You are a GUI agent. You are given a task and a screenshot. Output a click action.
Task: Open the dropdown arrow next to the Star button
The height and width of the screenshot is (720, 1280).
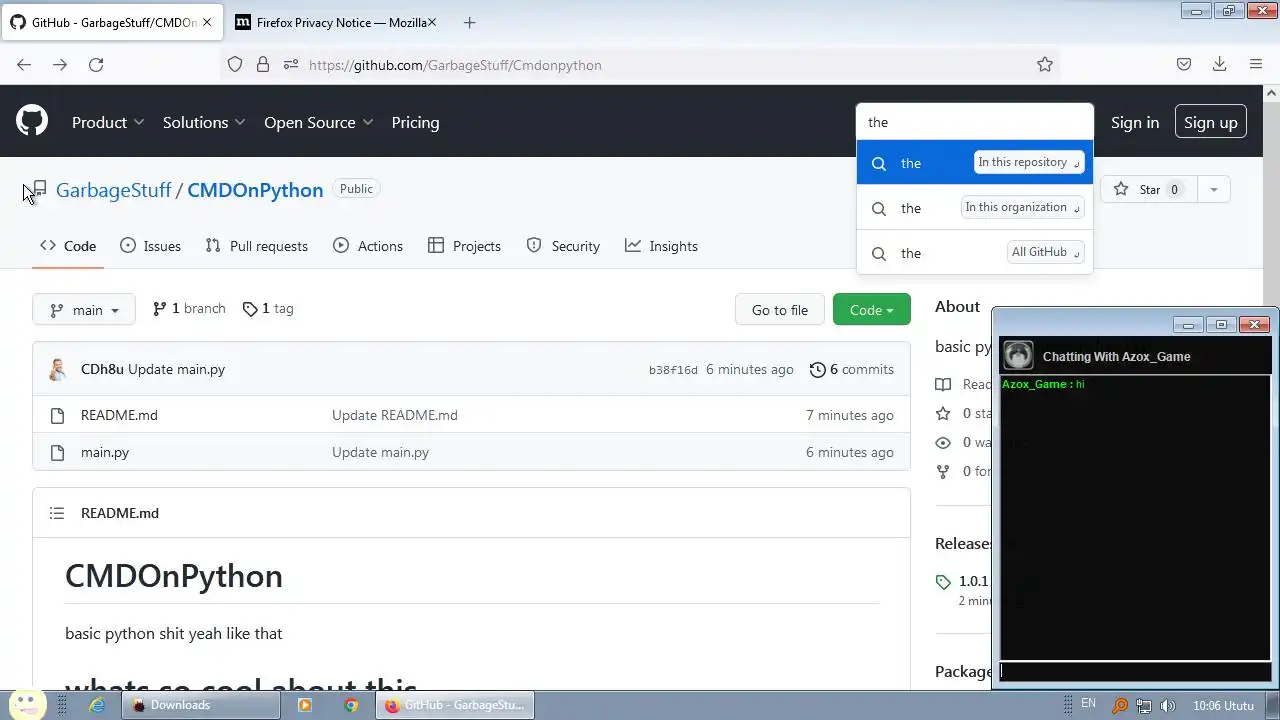1213,190
